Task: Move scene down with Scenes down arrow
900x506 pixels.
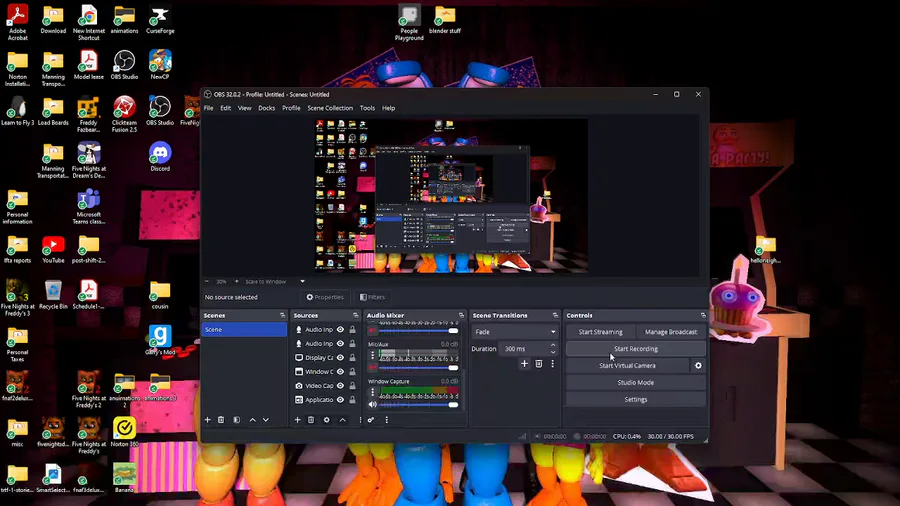Action: point(266,420)
